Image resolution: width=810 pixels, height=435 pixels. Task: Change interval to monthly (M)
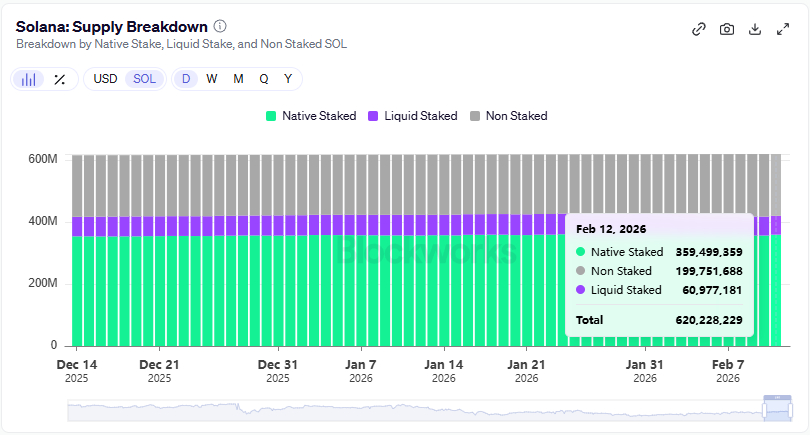pos(238,79)
